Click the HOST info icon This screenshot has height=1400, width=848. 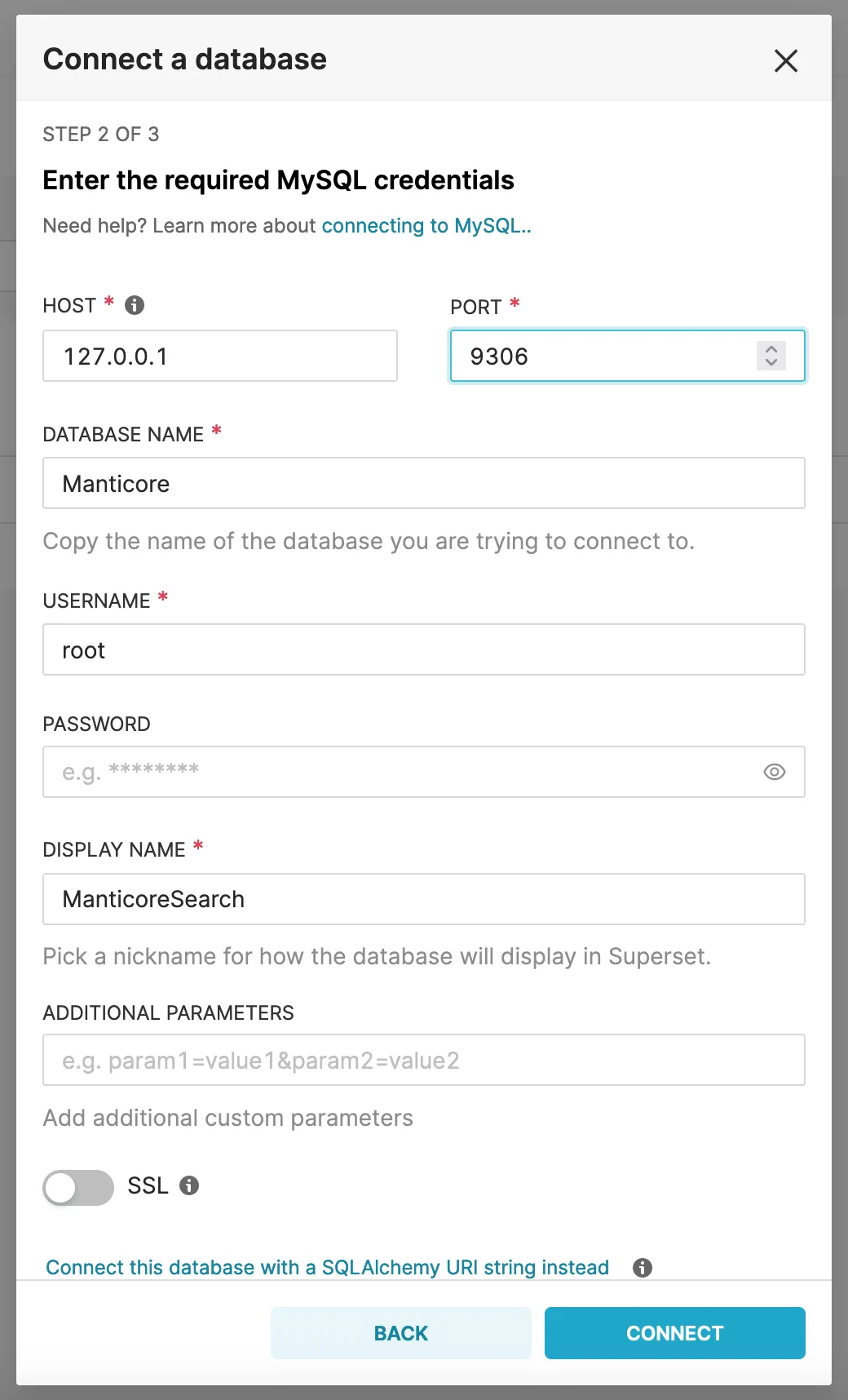tap(135, 305)
